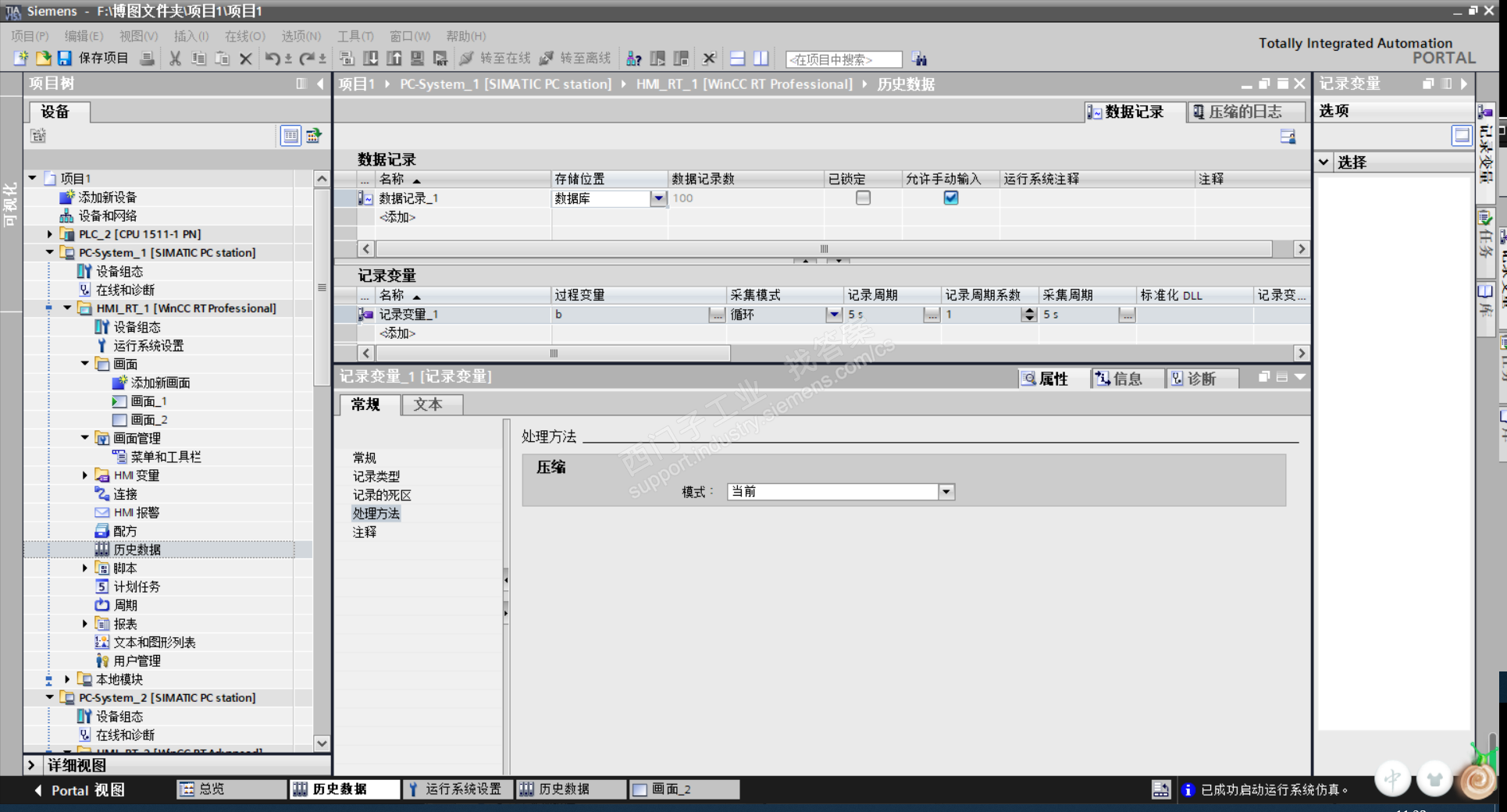The image size is (1507, 812).
Task: Redo the action via toolbar arrow
Action: tap(307, 59)
